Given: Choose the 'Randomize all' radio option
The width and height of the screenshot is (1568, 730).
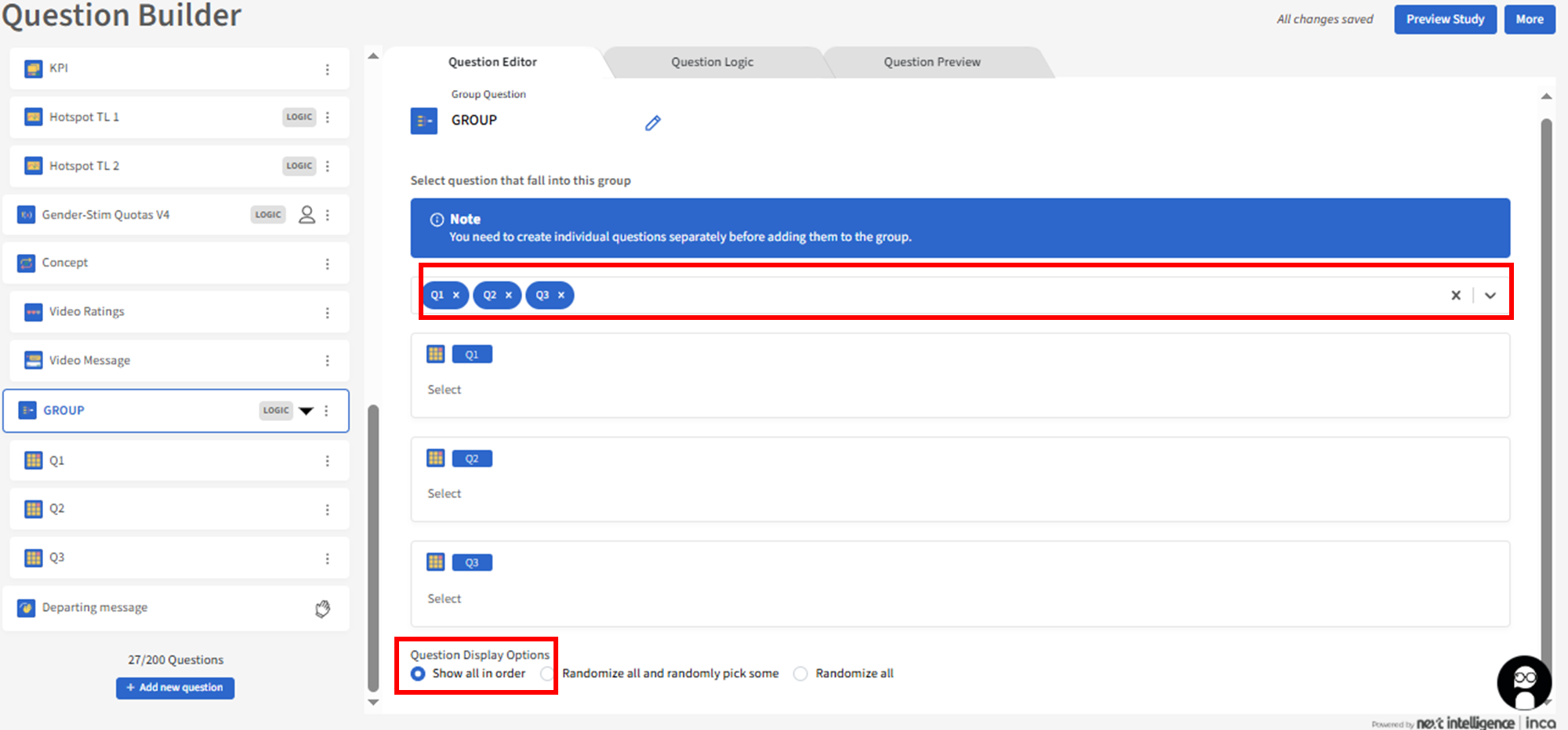Looking at the screenshot, I should tap(800, 674).
